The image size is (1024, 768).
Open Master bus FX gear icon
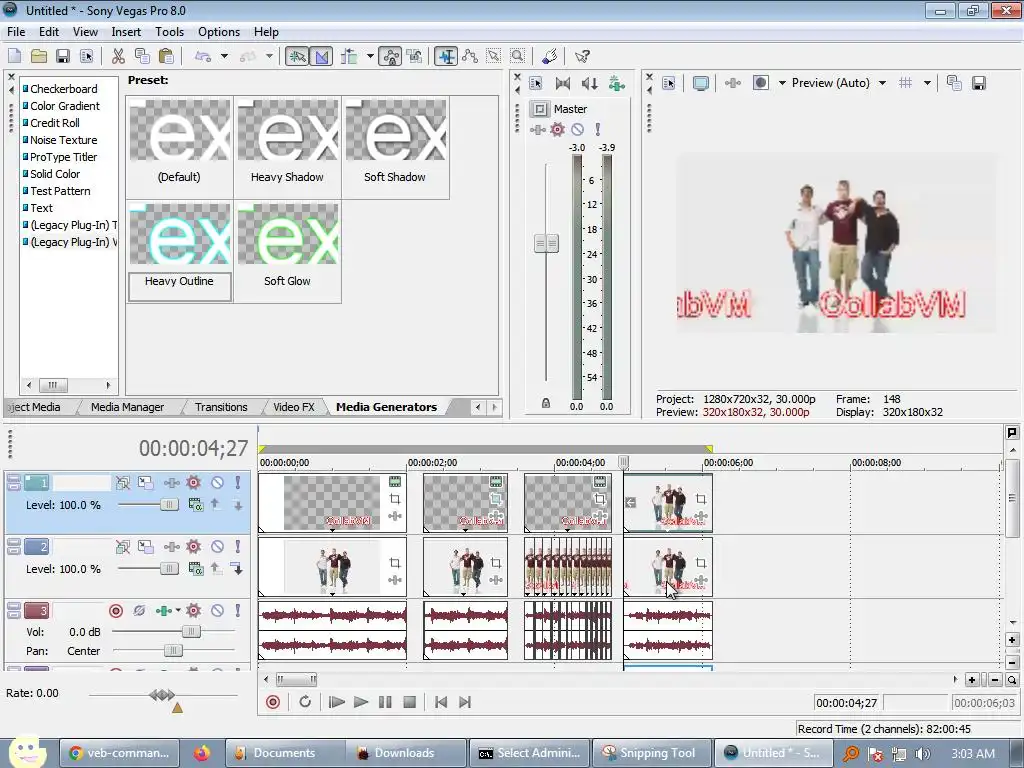click(x=557, y=129)
